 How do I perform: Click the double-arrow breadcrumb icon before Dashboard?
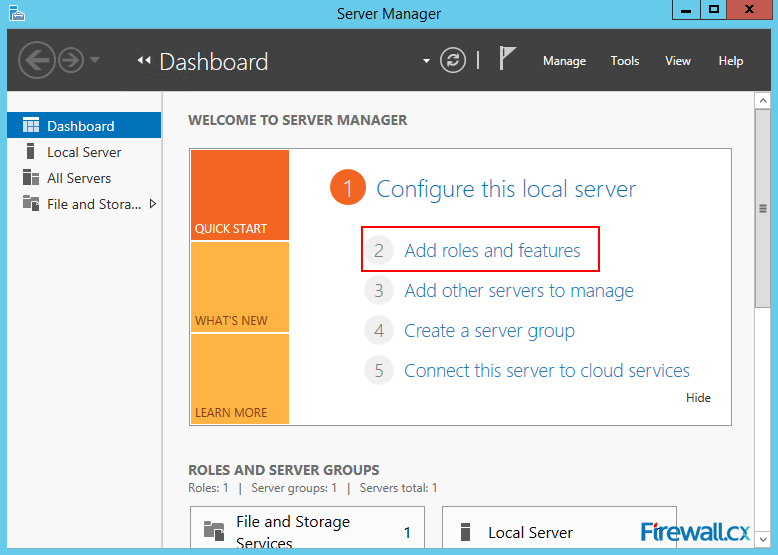144,61
